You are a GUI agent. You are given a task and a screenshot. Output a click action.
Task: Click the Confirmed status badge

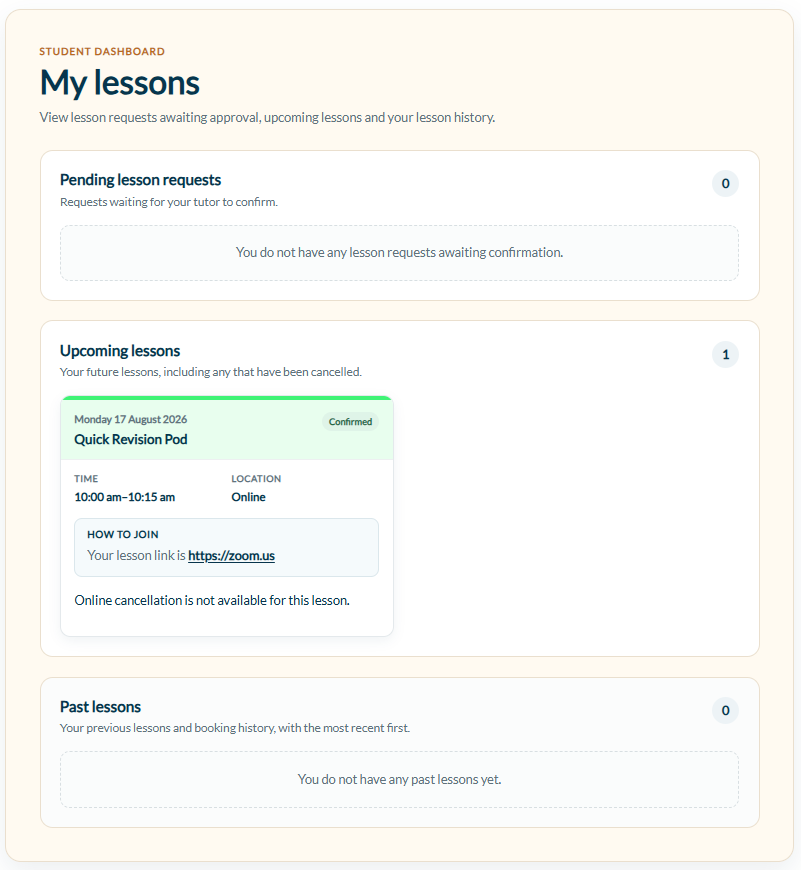pyautogui.click(x=351, y=422)
